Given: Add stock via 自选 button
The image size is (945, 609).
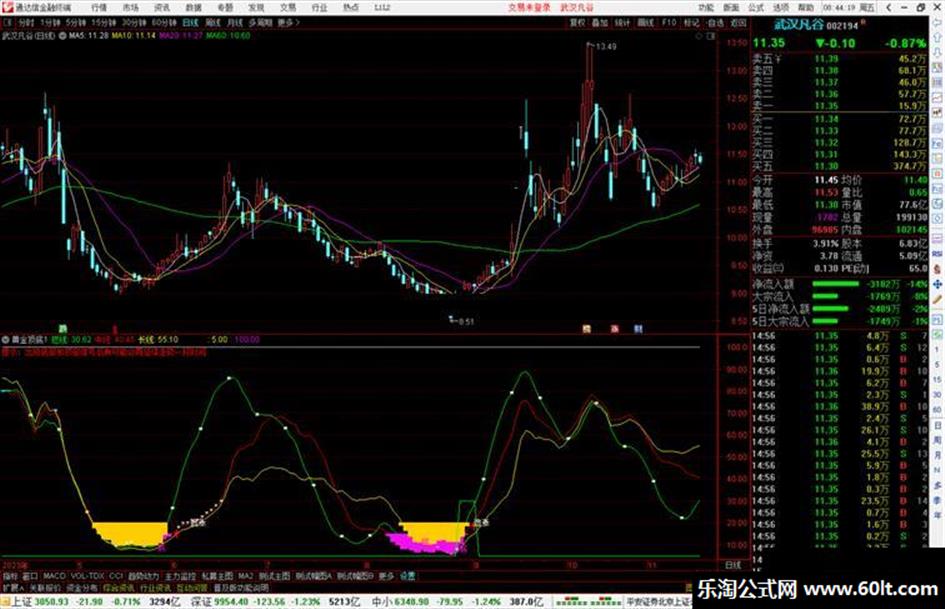Looking at the screenshot, I should pyautogui.click(x=715, y=22).
